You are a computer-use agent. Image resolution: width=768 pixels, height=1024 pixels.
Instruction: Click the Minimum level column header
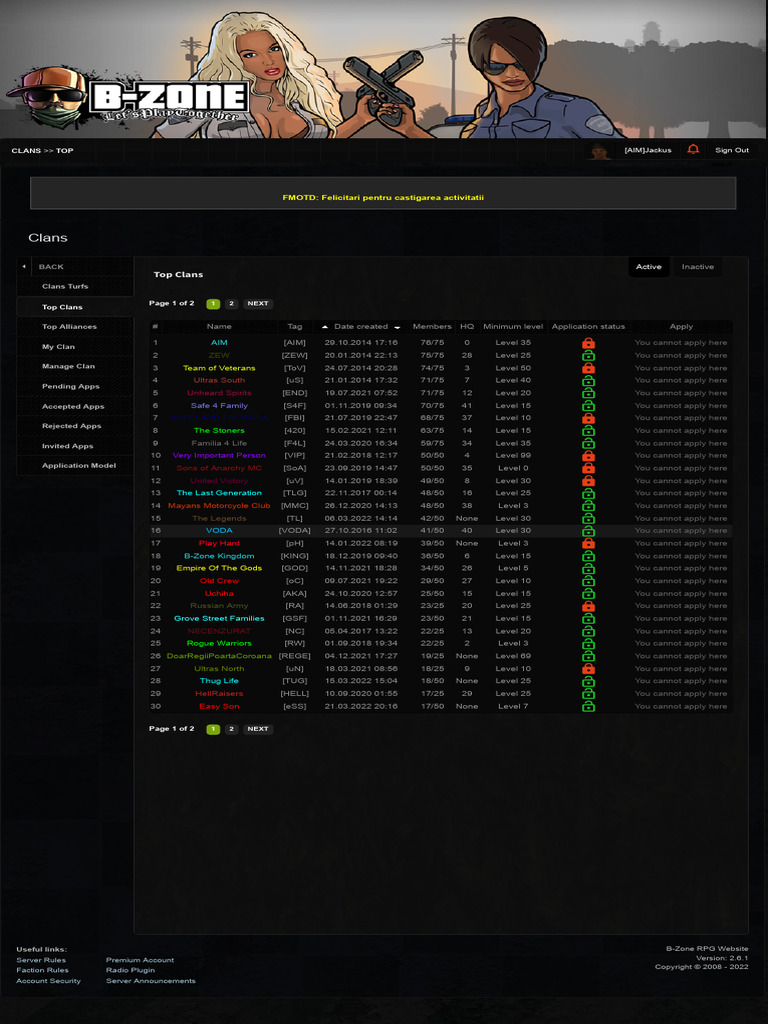coord(513,327)
